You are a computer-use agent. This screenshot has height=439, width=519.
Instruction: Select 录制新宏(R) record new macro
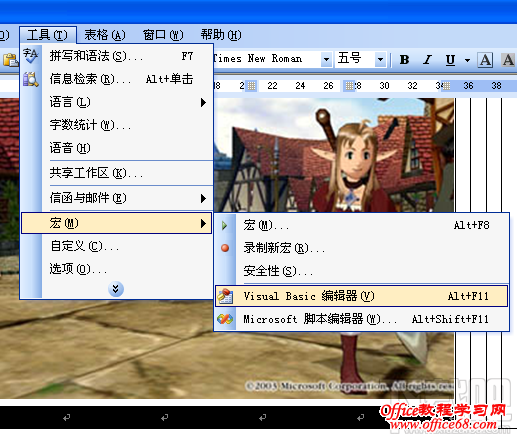click(x=362, y=248)
